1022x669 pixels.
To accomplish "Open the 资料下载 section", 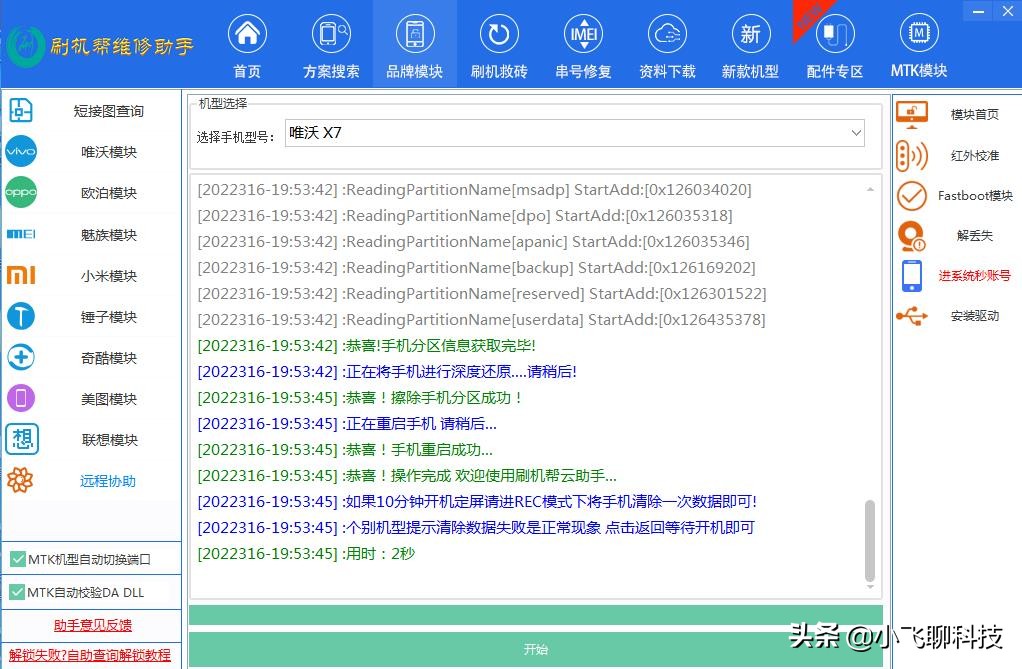I will pyautogui.click(x=666, y=43).
